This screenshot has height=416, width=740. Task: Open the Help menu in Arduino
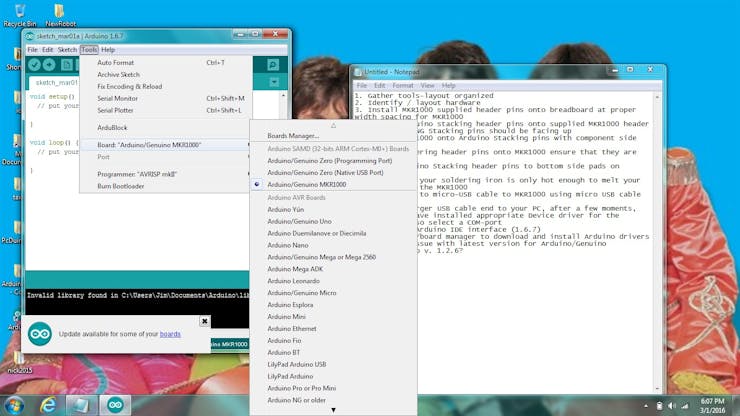coord(108,50)
